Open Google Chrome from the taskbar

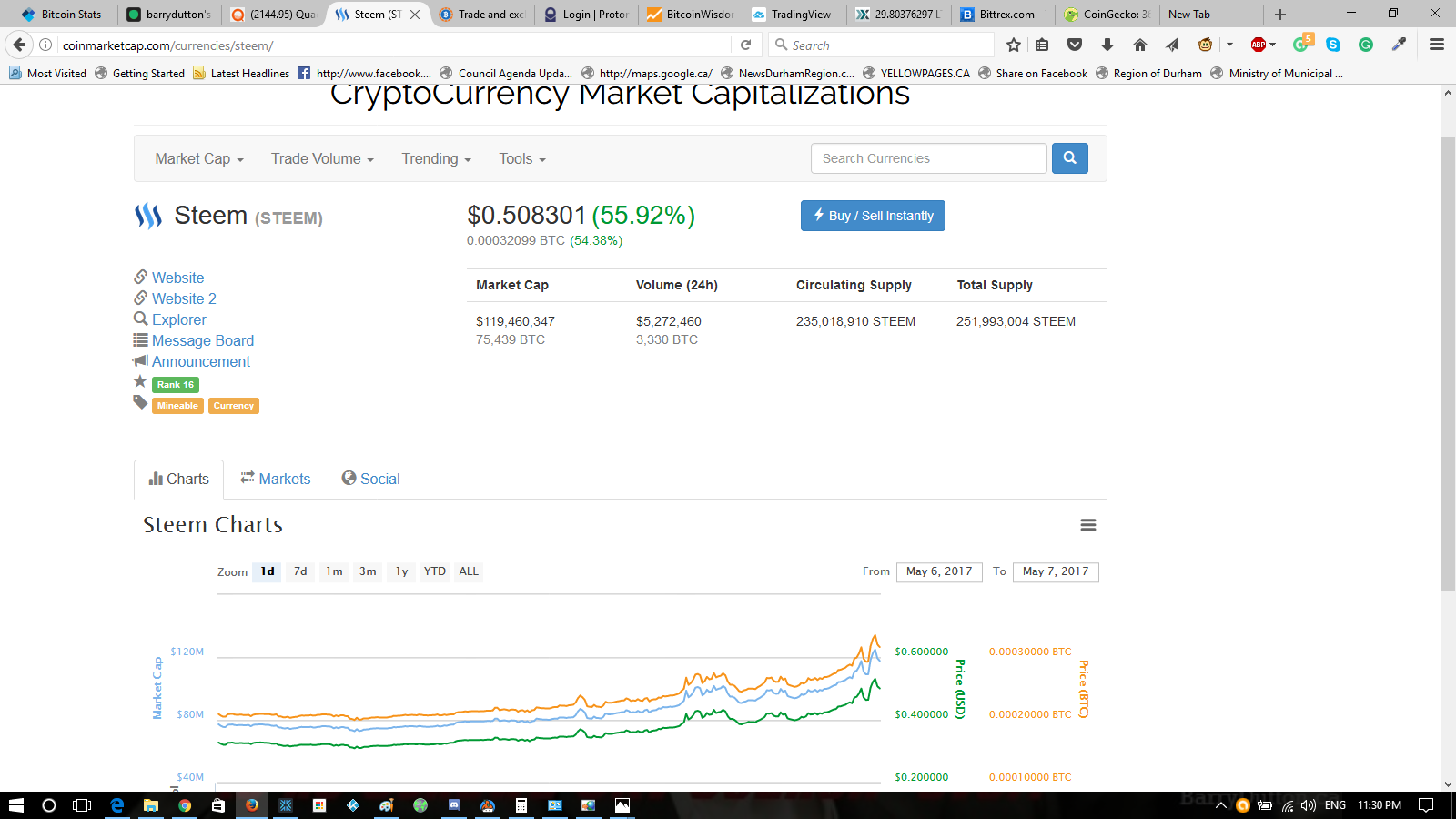[x=185, y=805]
